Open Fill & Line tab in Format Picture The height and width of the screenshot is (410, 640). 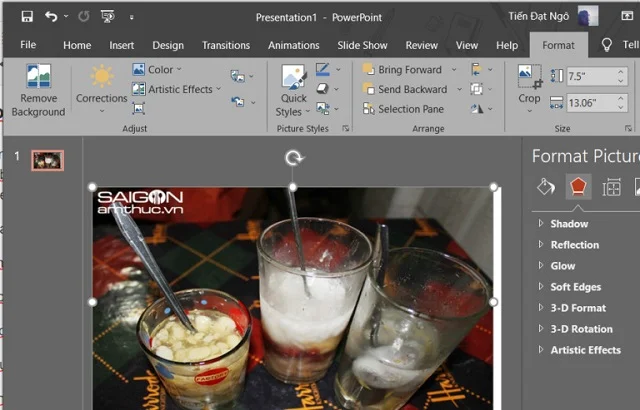click(545, 186)
